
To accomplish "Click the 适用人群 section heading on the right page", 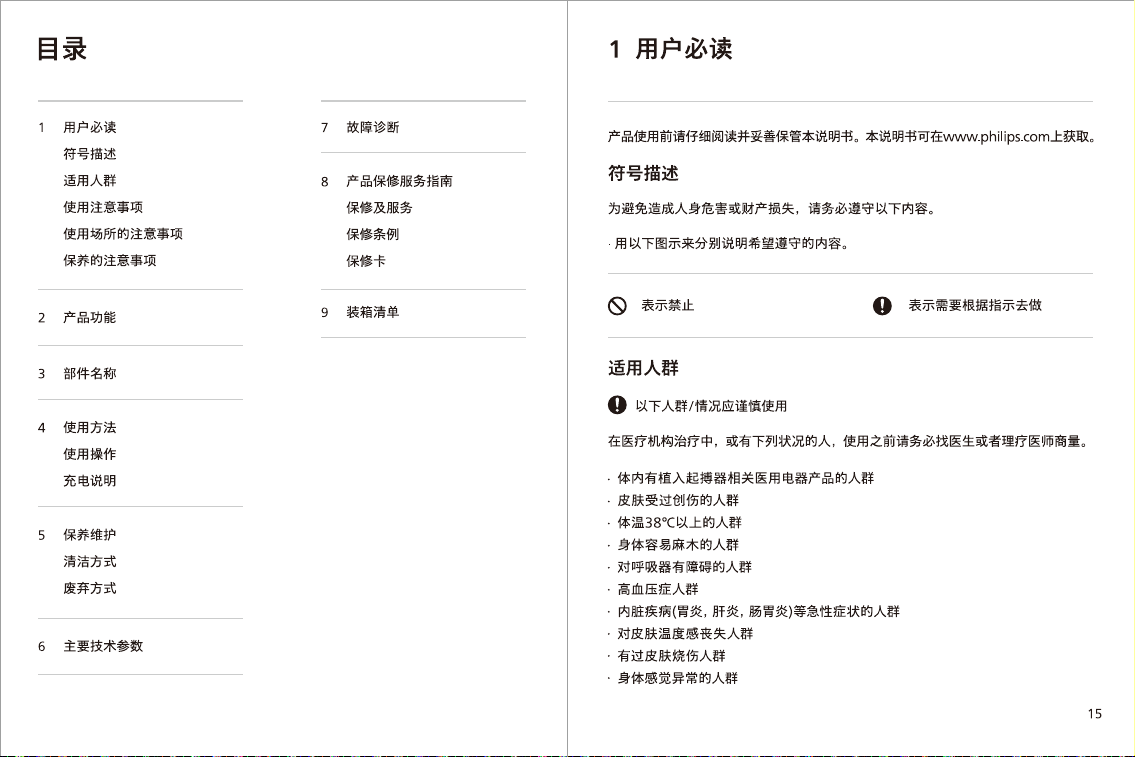I will pyautogui.click(x=644, y=368).
